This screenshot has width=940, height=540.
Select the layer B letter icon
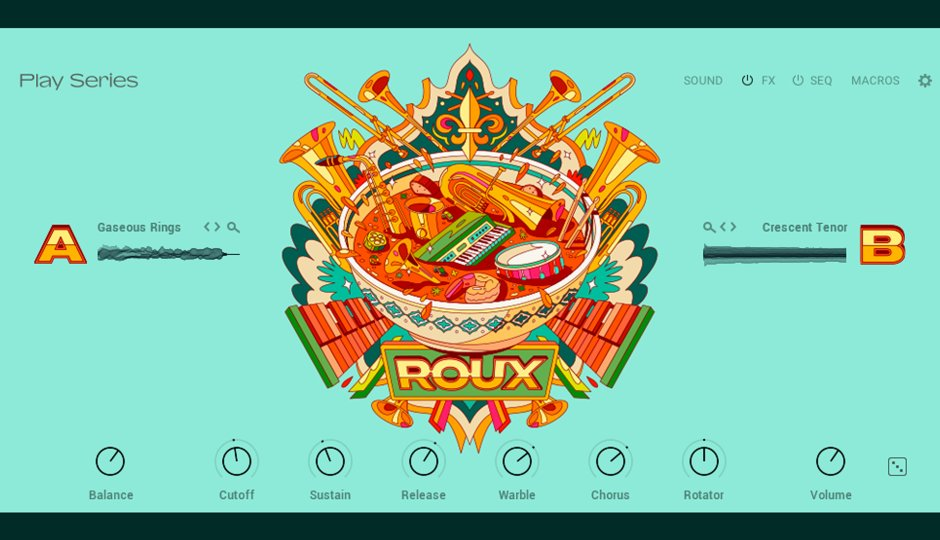point(882,245)
